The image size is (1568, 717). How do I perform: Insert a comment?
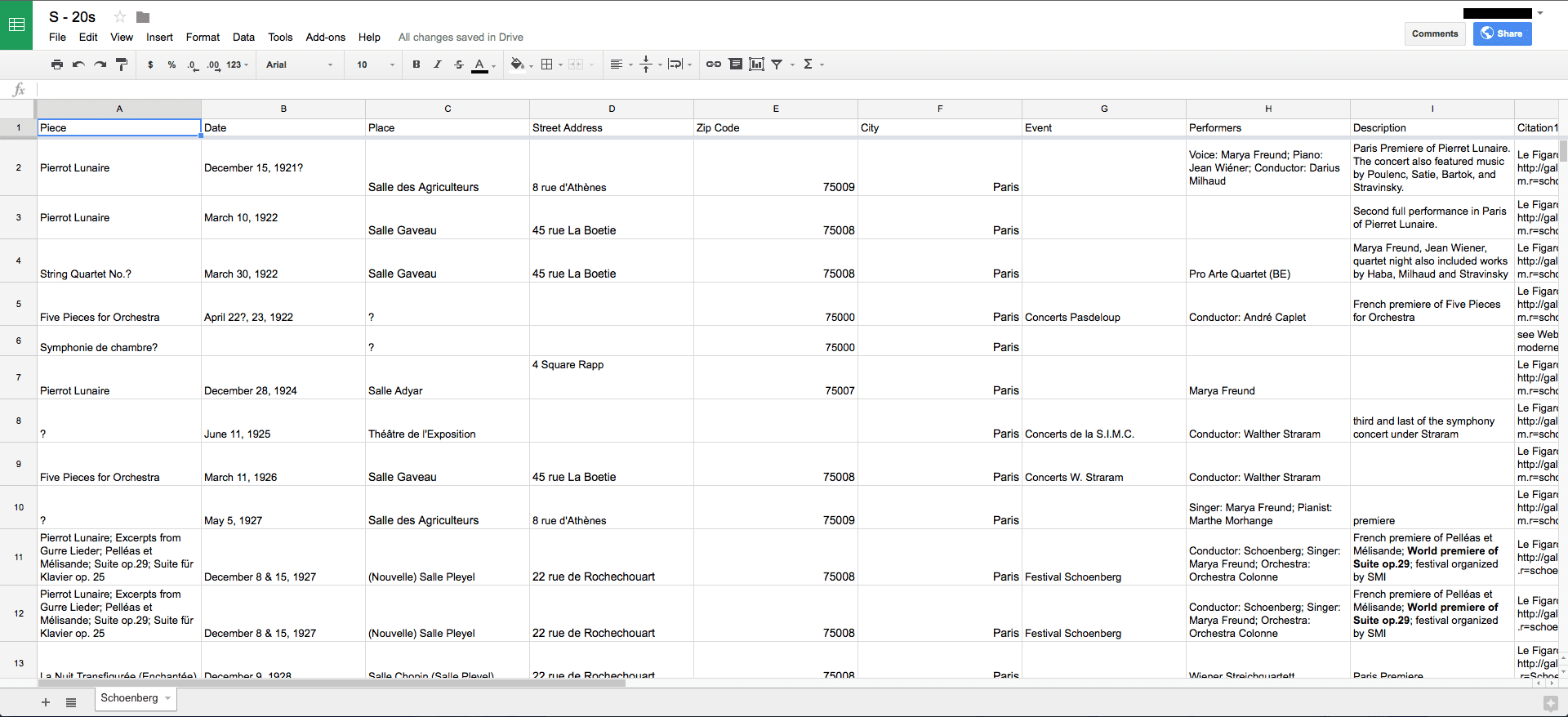pos(736,65)
